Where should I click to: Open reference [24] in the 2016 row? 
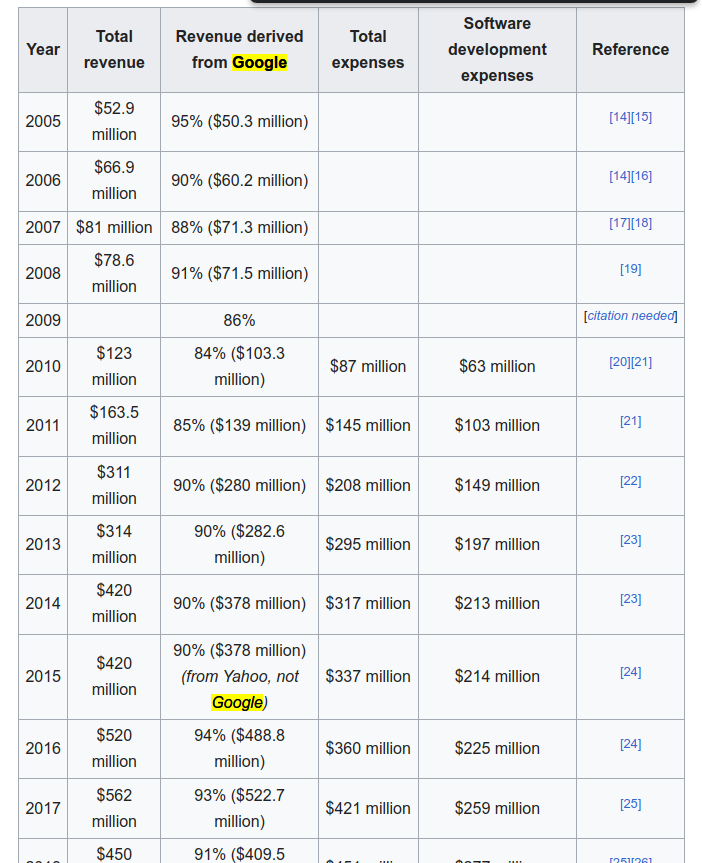[x=630, y=744]
